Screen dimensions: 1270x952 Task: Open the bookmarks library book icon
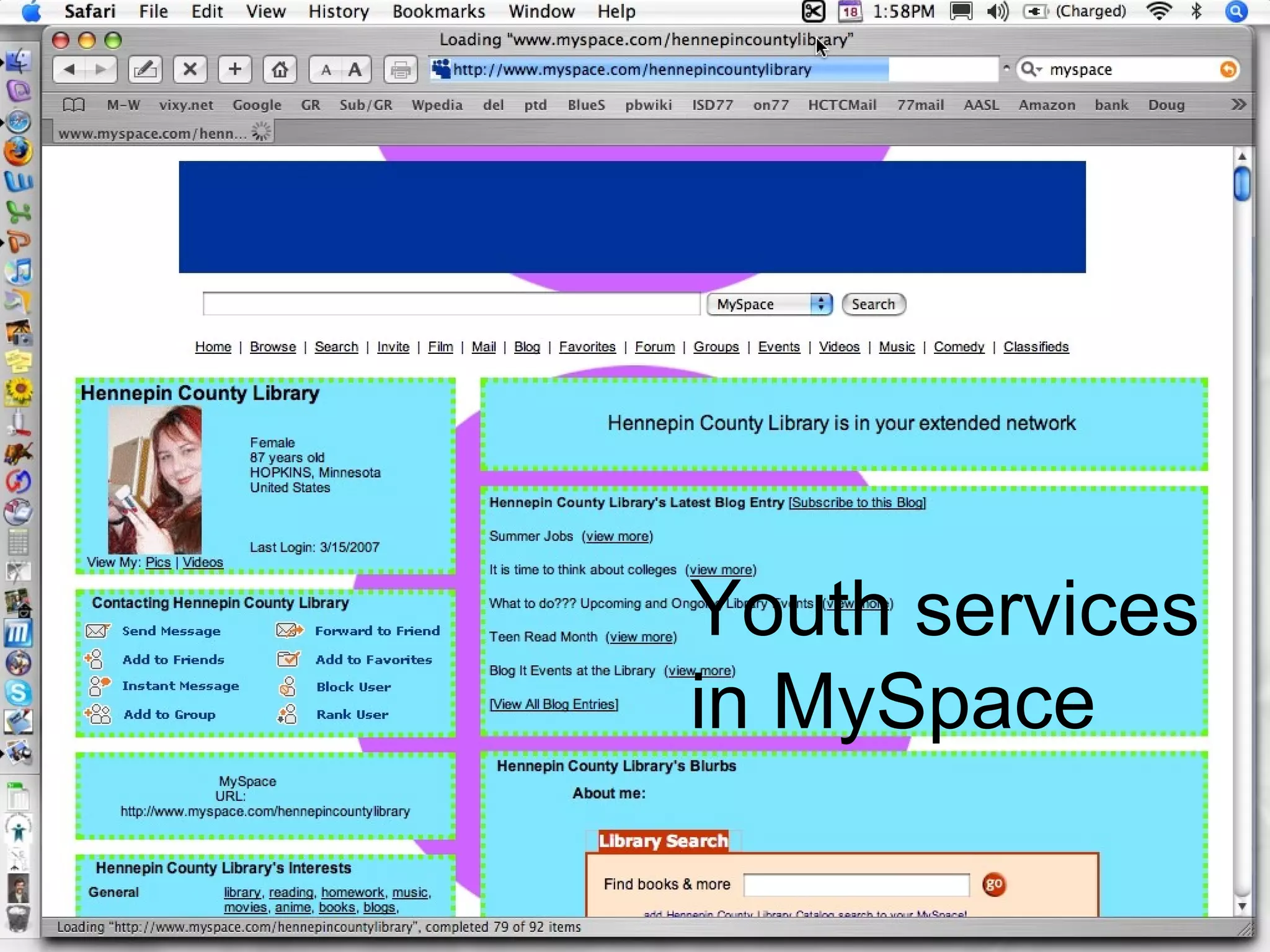(x=74, y=105)
